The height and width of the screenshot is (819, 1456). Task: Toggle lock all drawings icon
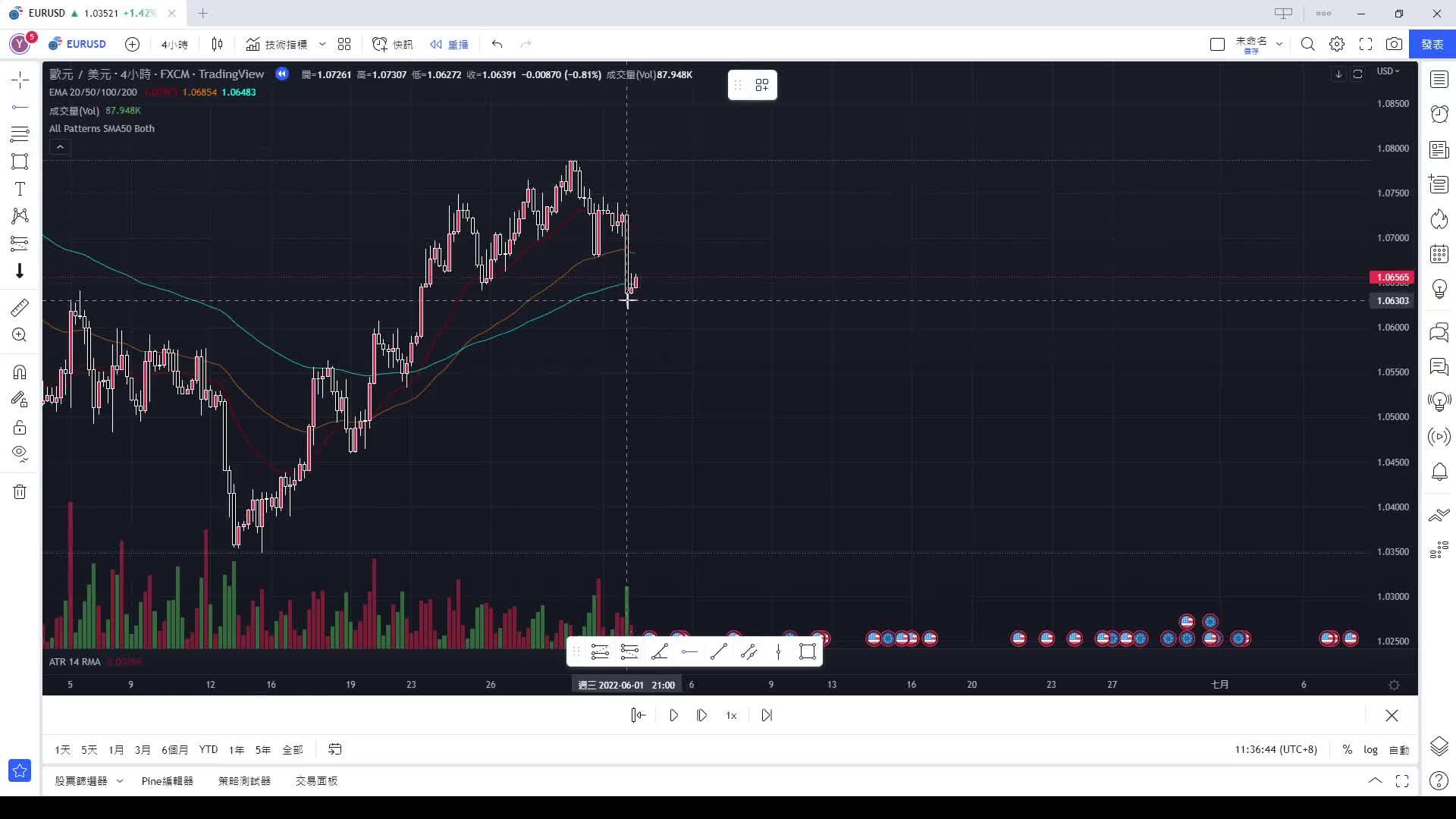[20, 428]
